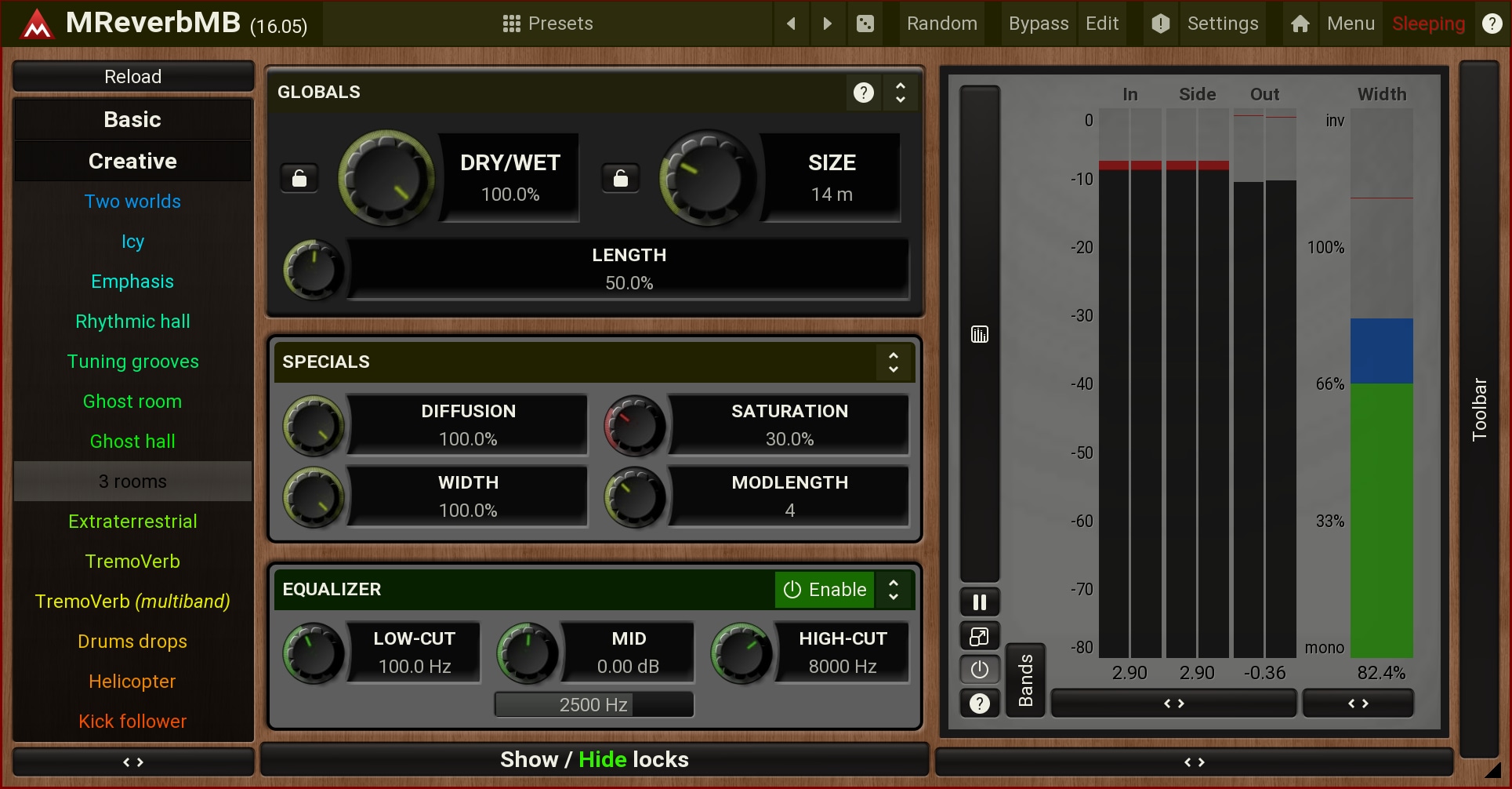Select the Kick follower preset
The height and width of the screenshot is (789, 1512).
tap(133, 722)
